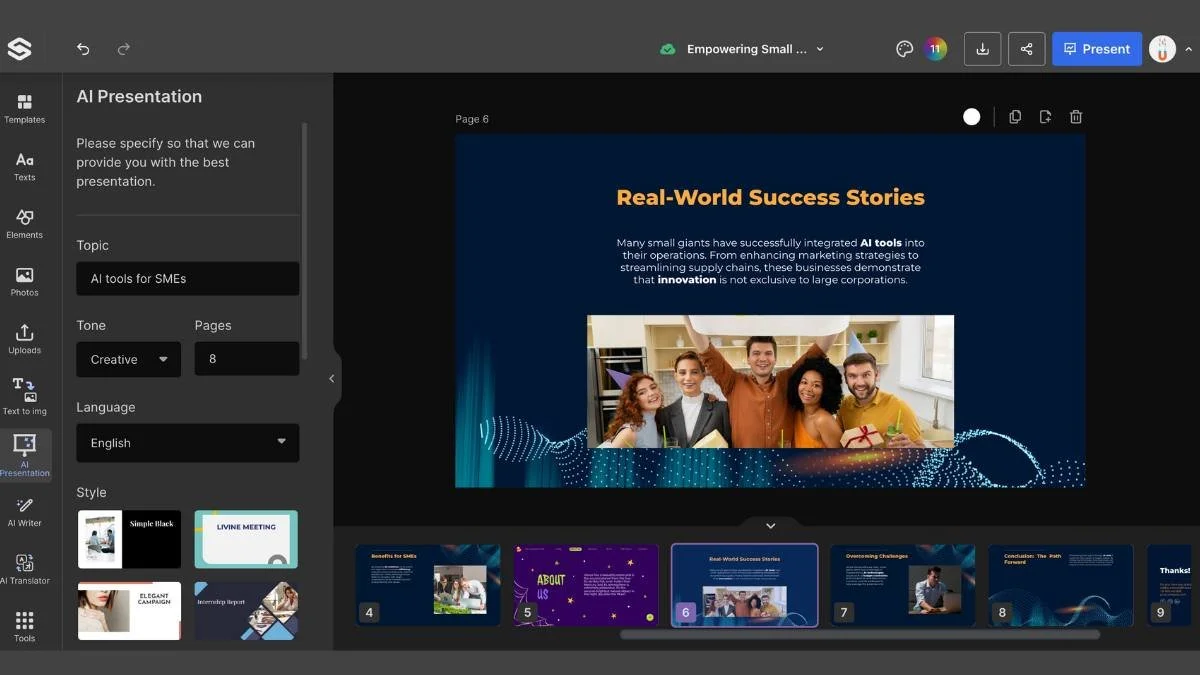Viewport: 1200px width, 675px height.
Task: Open the AI Writer tool
Action: coord(25,512)
